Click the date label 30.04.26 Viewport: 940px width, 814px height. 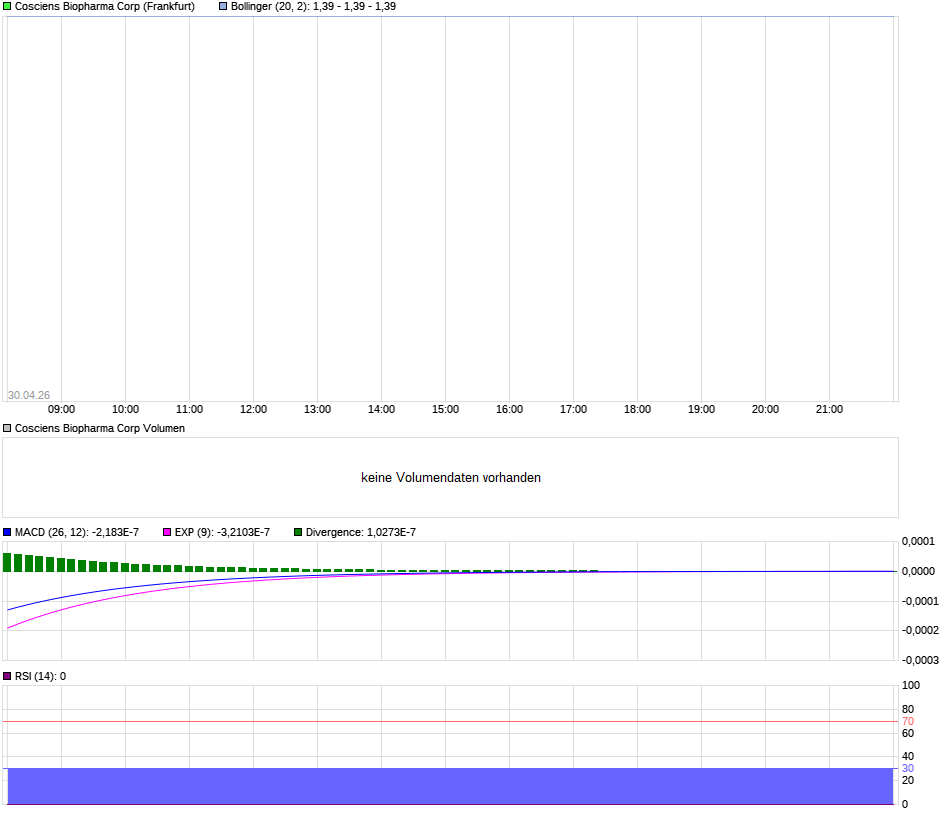click(x=29, y=395)
